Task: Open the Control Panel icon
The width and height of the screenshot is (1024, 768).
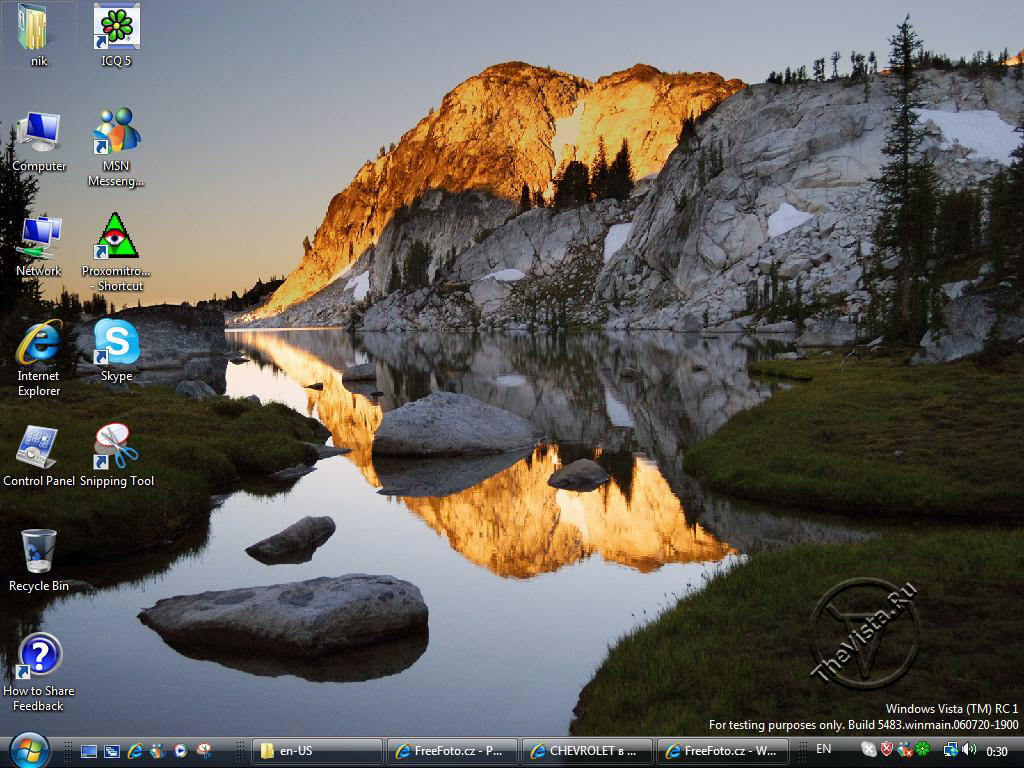Action: coord(39,456)
